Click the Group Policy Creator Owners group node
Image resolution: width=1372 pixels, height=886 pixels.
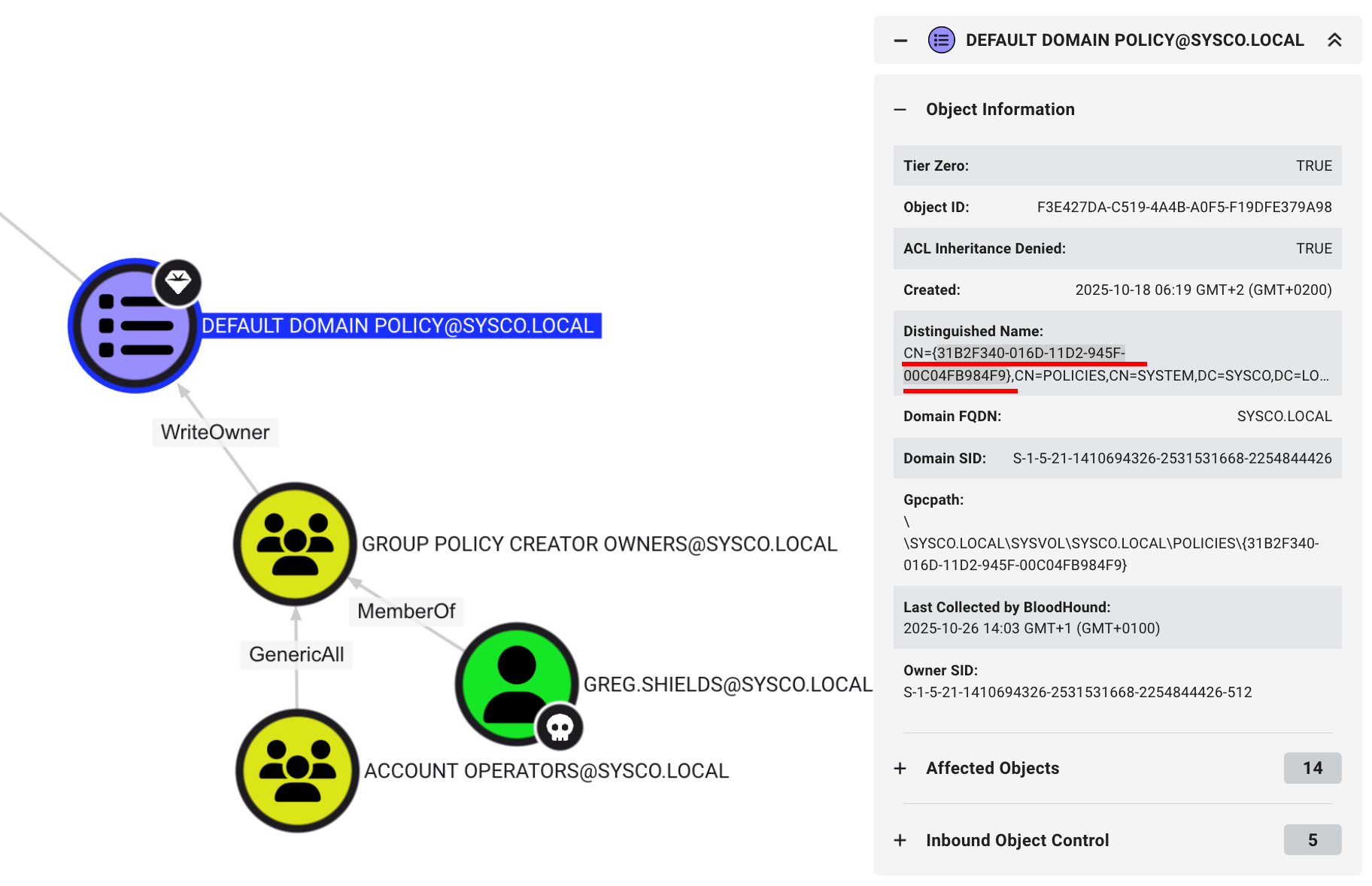click(295, 544)
